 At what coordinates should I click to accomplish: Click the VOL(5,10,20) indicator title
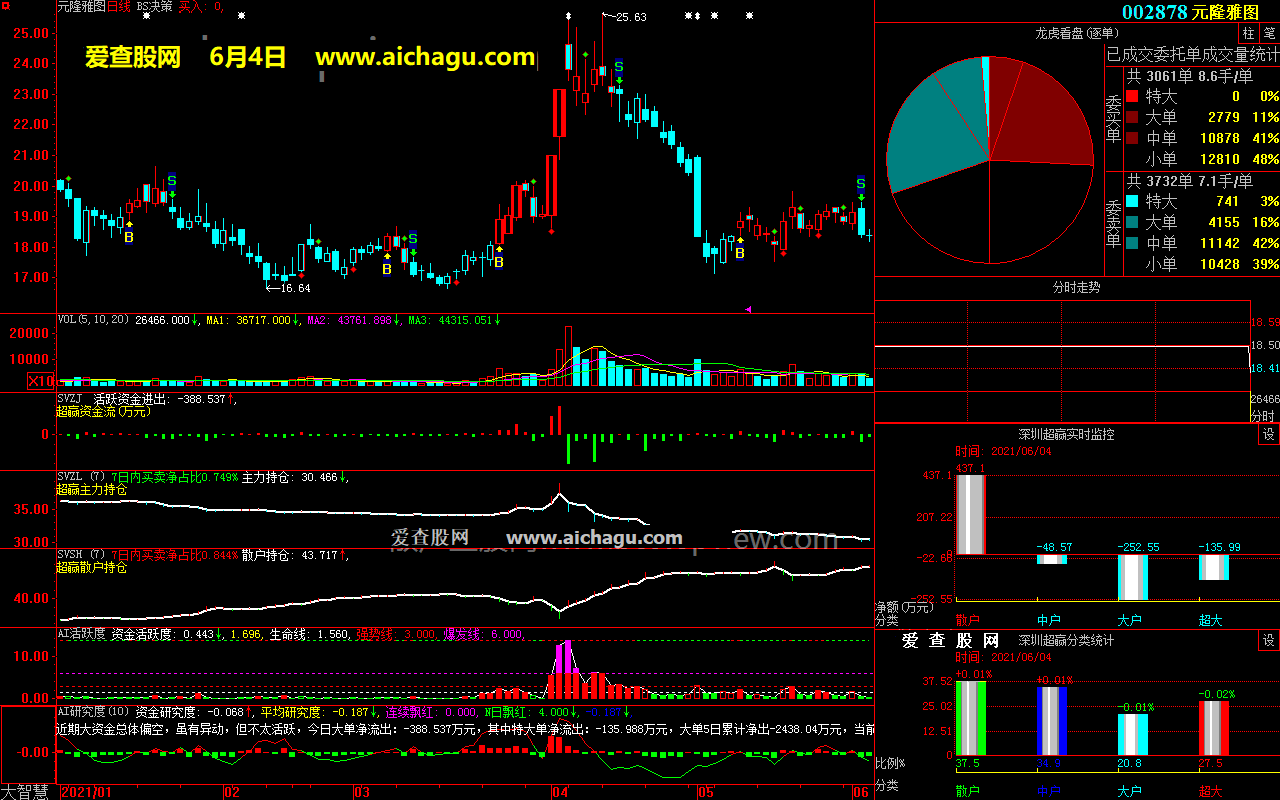tap(94, 320)
